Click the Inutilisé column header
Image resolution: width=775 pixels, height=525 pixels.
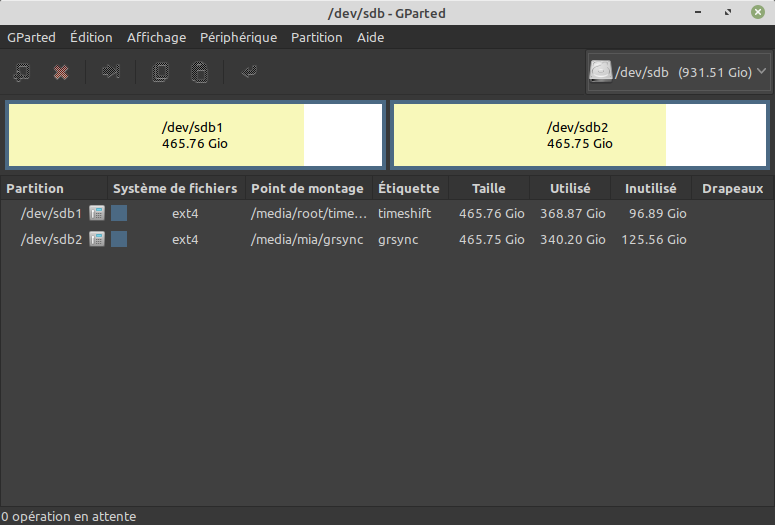pyautogui.click(x=651, y=188)
